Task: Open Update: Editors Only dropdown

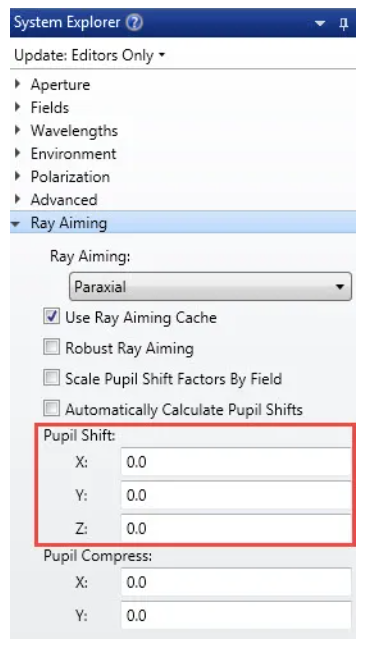Action: coord(90,55)
